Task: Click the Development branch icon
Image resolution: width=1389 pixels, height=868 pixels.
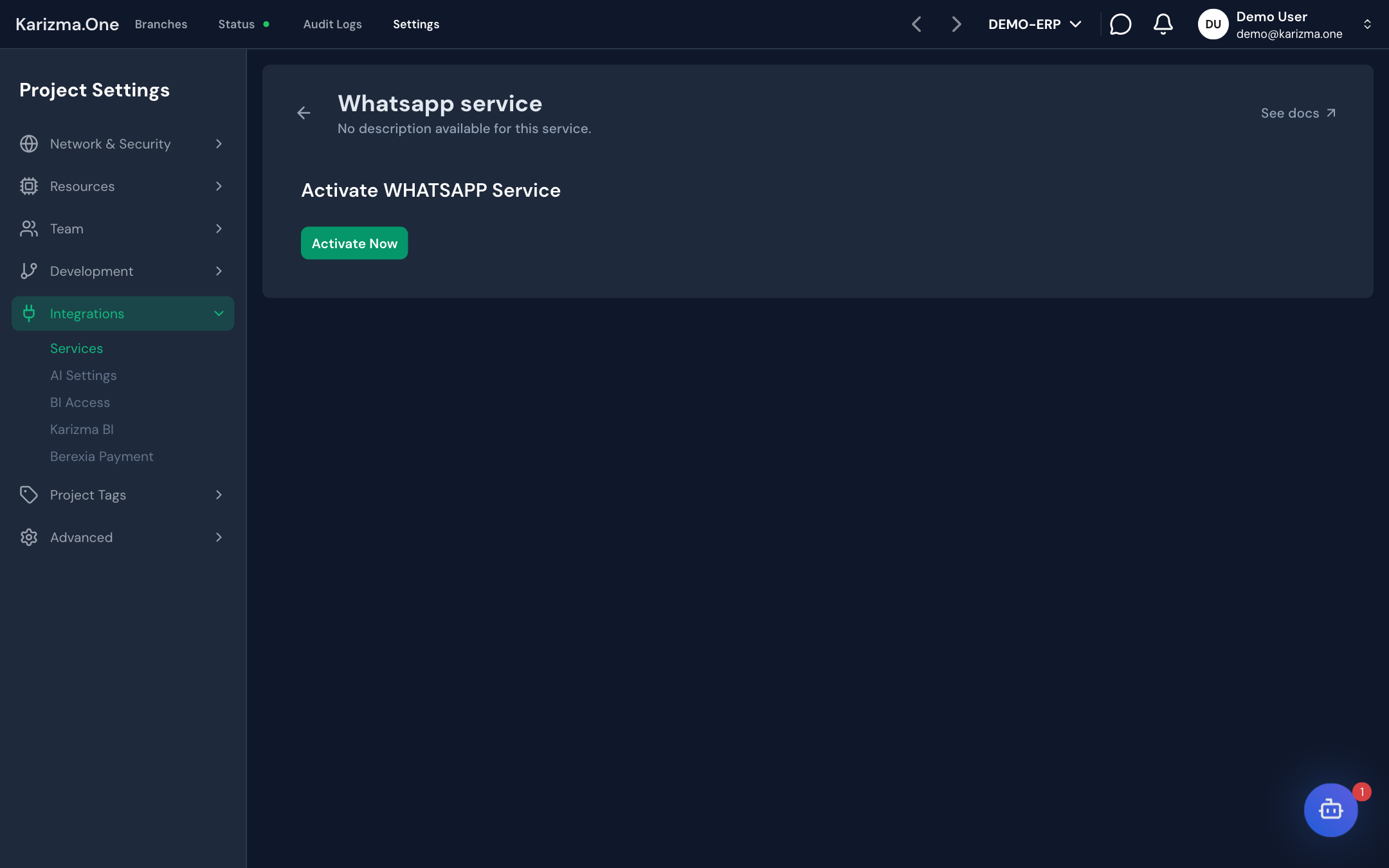Action: click(x=29, y=271)
